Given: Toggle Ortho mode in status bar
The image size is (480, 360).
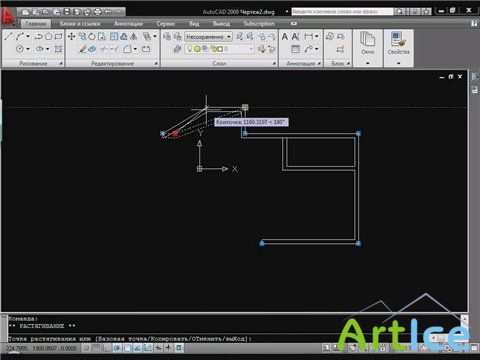Looking at the screenshot, I should pyautogui.click(x=106, y=348).
